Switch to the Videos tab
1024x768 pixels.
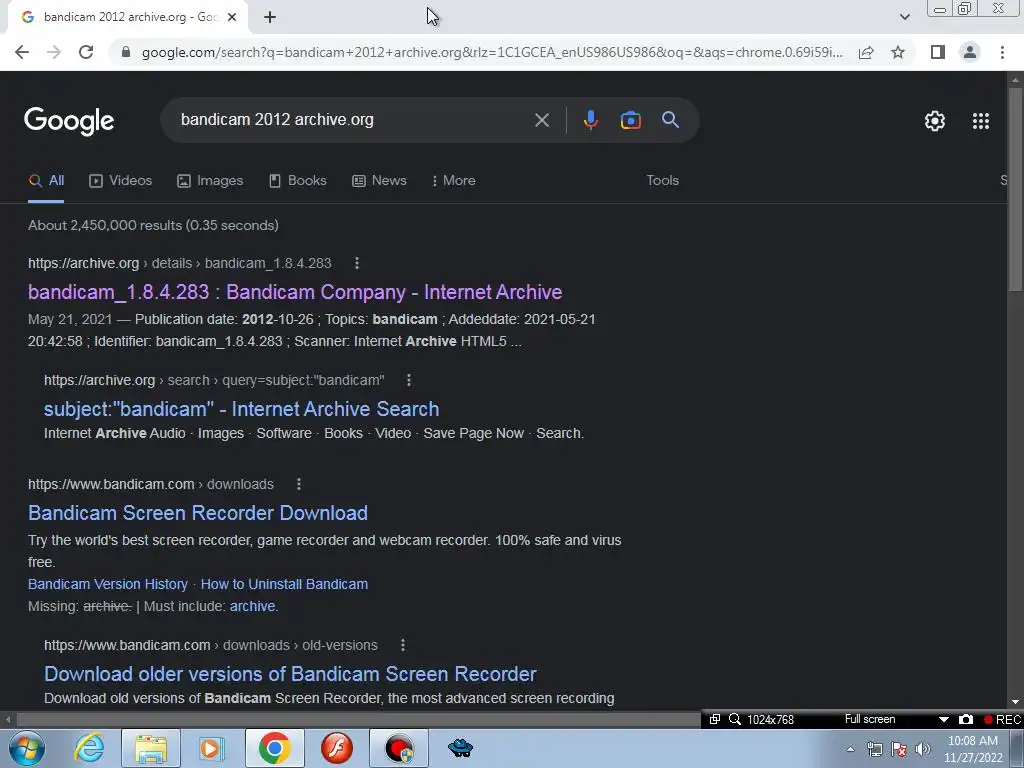[x=121, y=181]
